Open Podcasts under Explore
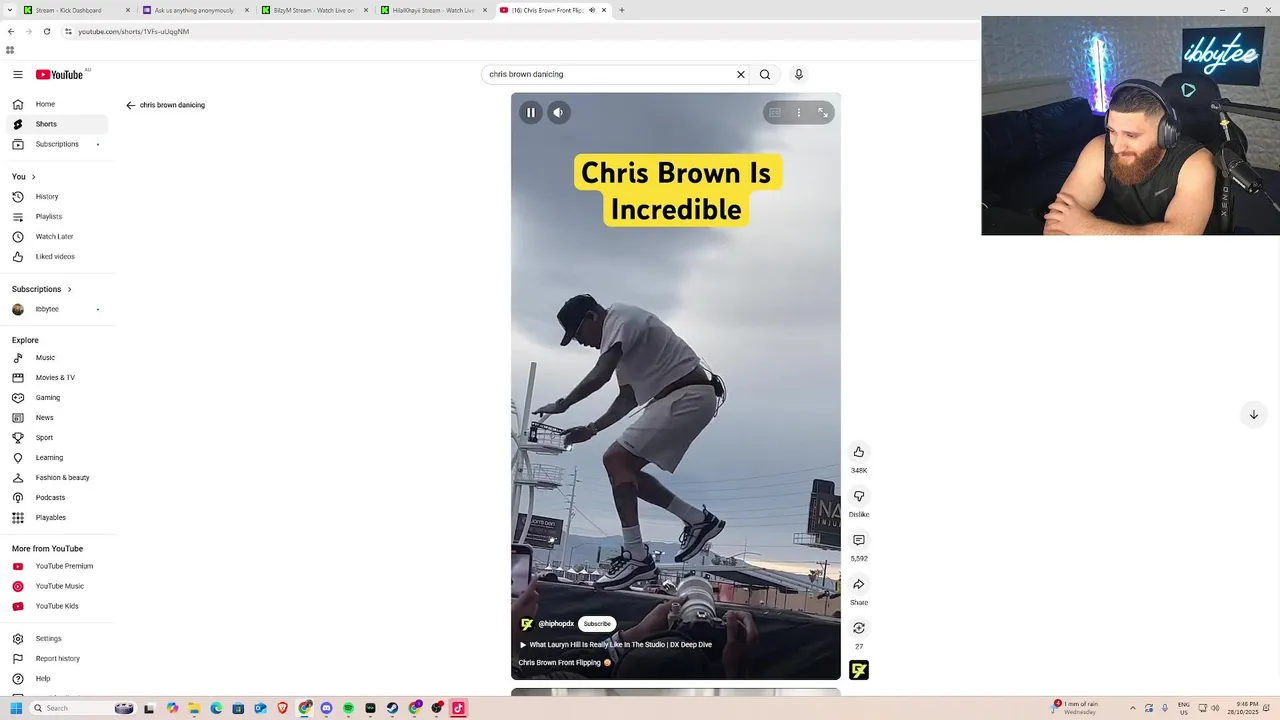This screenshot has height=720, width=1280. coord(57,498)
